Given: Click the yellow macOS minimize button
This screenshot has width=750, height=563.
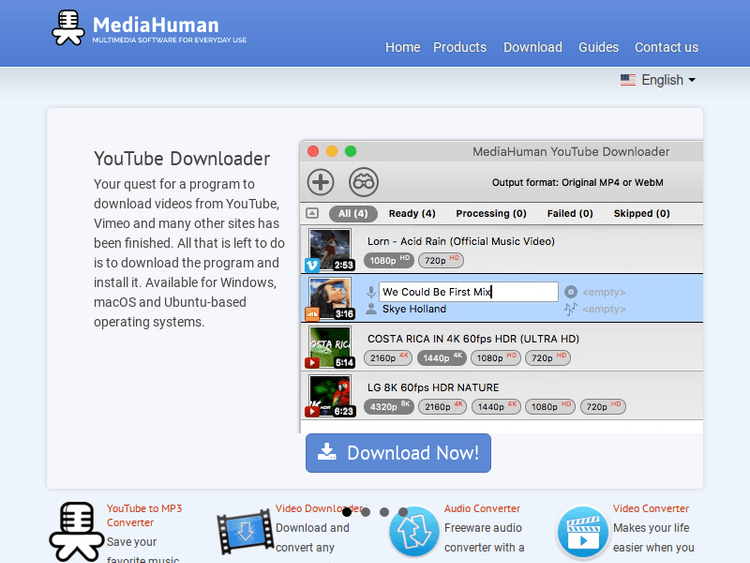Looking at the screenshot, I should click(331, 151).
